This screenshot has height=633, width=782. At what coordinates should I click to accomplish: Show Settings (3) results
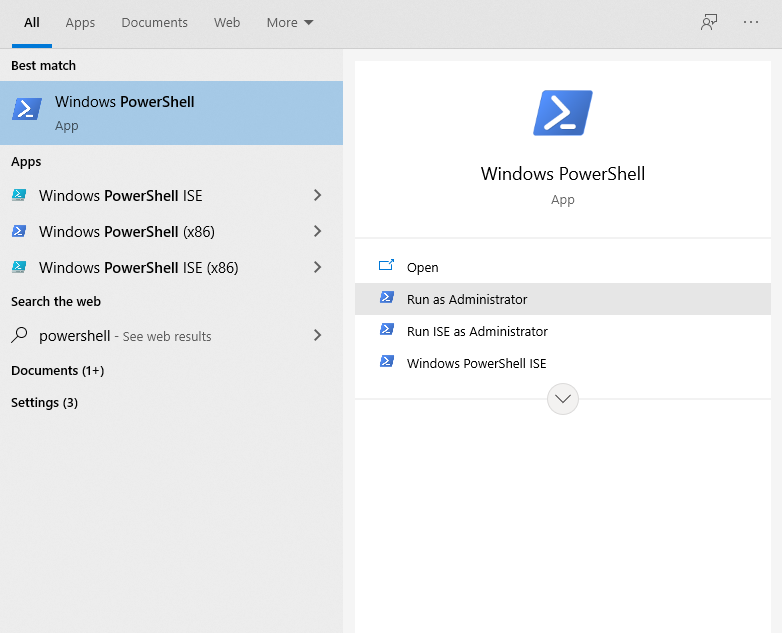coord(44,402)
